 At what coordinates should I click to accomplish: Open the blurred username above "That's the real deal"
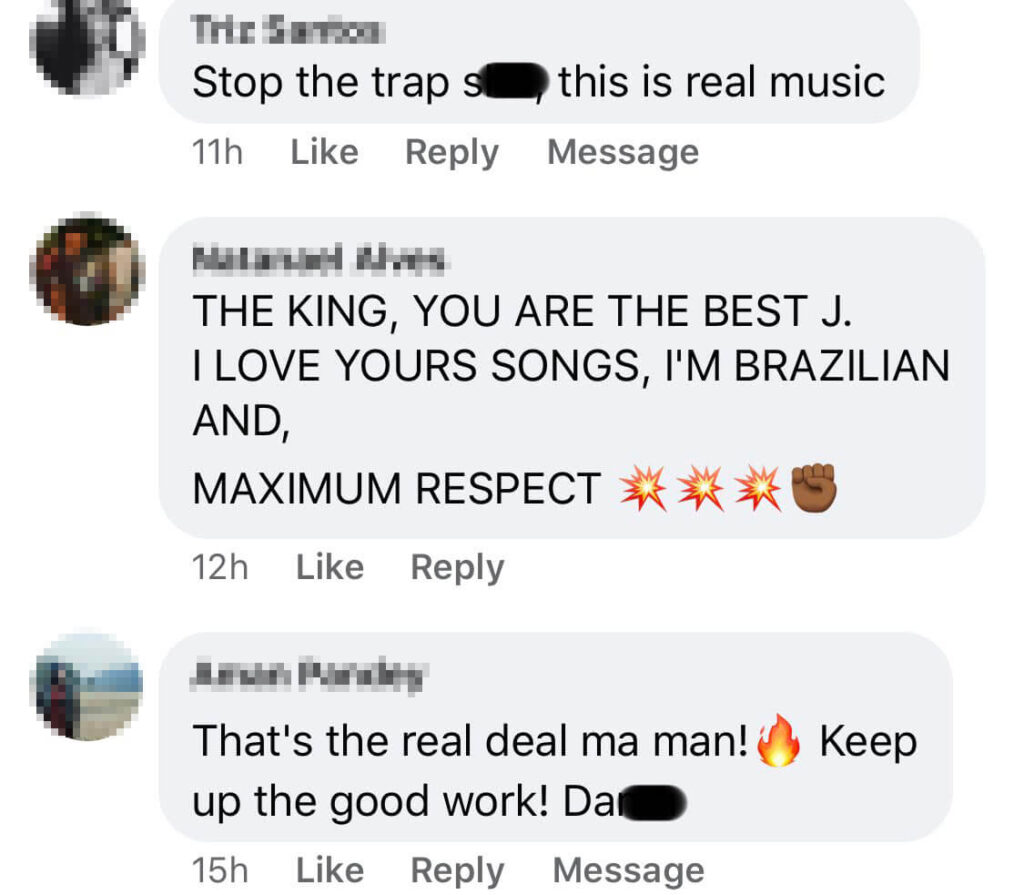tap(307, 675)
